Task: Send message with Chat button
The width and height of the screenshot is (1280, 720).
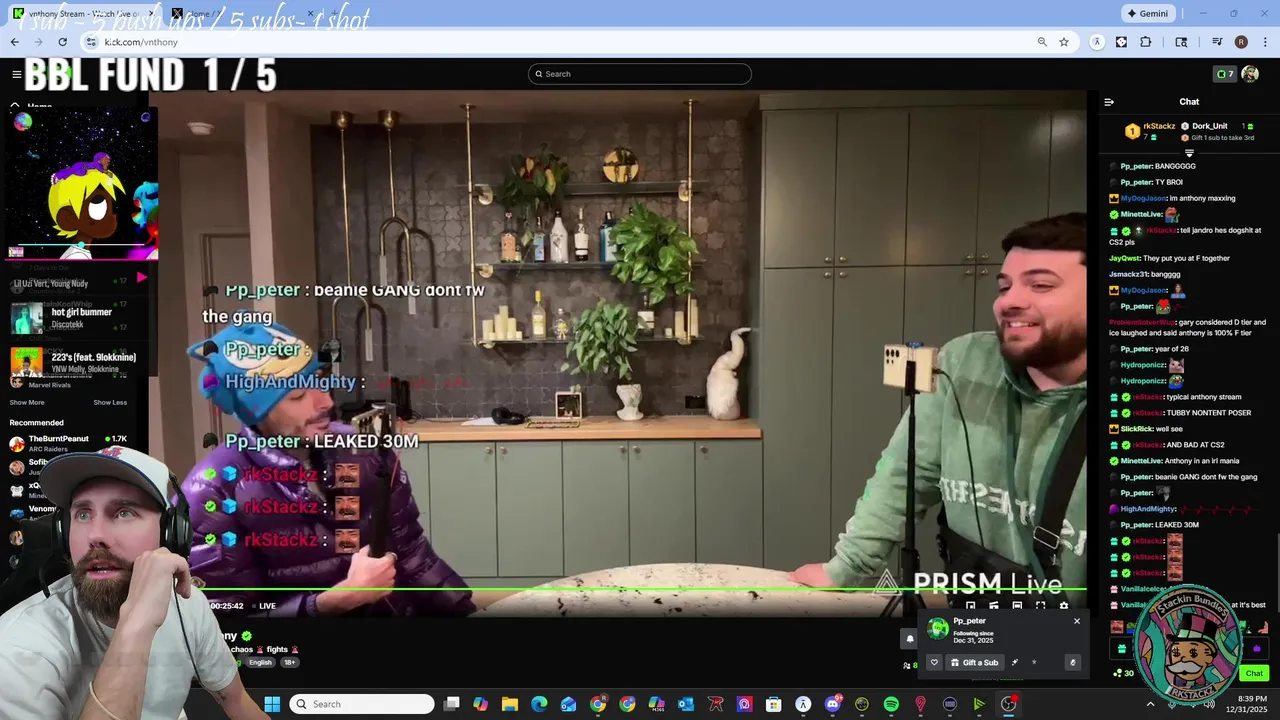Action: click(x=1254, y=673)
